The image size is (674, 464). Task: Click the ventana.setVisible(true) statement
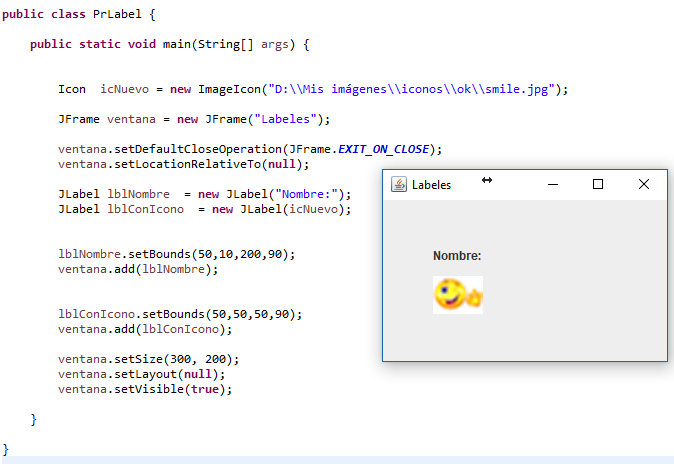click(x=144, y=389)
